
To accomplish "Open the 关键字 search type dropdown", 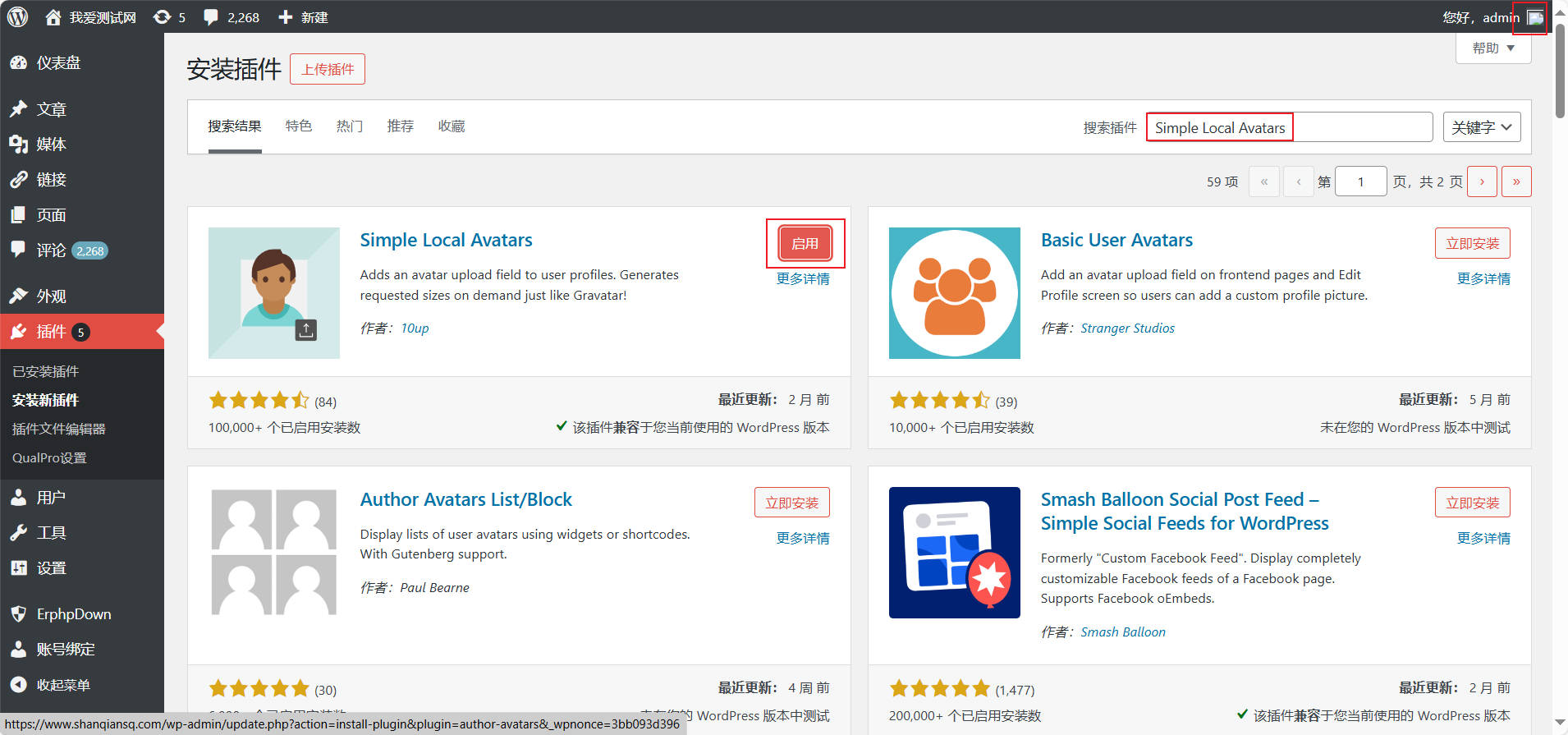I will [1482, 127].
